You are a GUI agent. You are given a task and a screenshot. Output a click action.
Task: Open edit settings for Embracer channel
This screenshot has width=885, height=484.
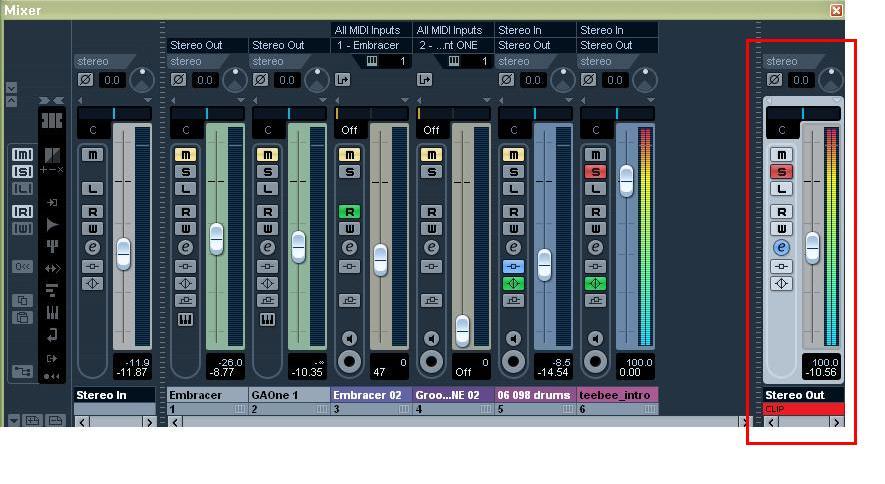click(185, 247)
